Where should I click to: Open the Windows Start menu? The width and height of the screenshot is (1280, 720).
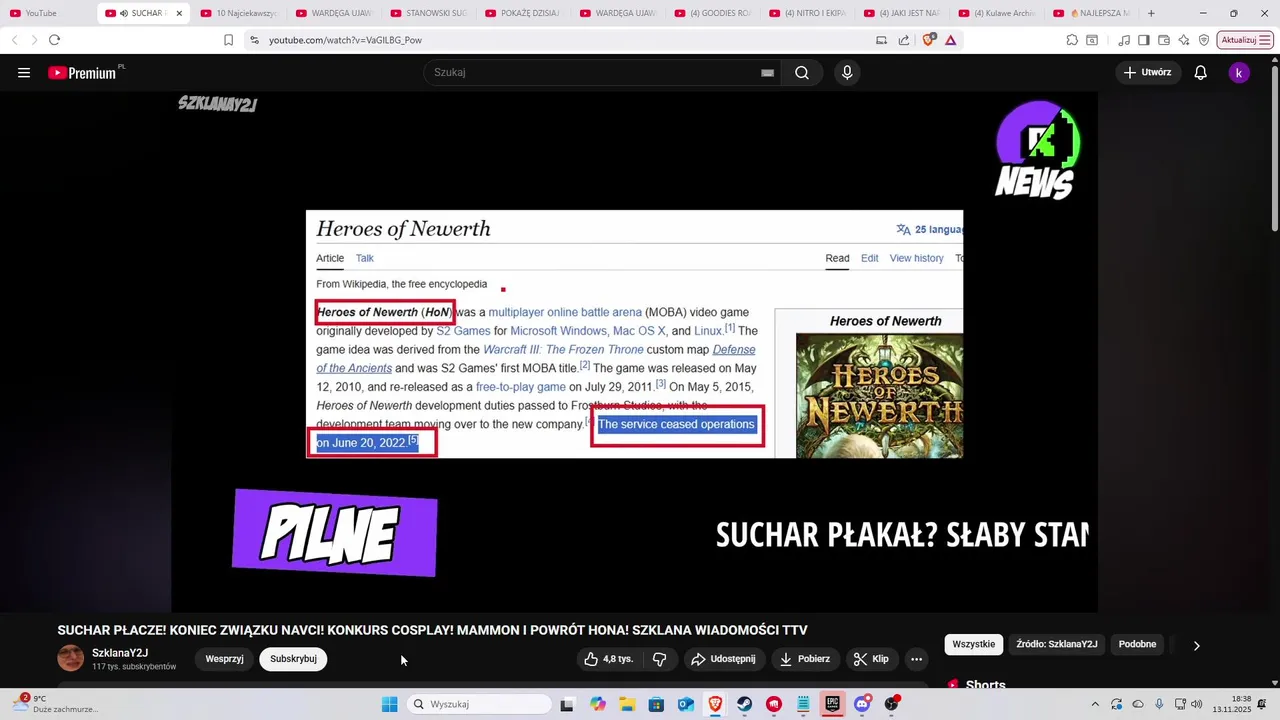tap(390, 704)
